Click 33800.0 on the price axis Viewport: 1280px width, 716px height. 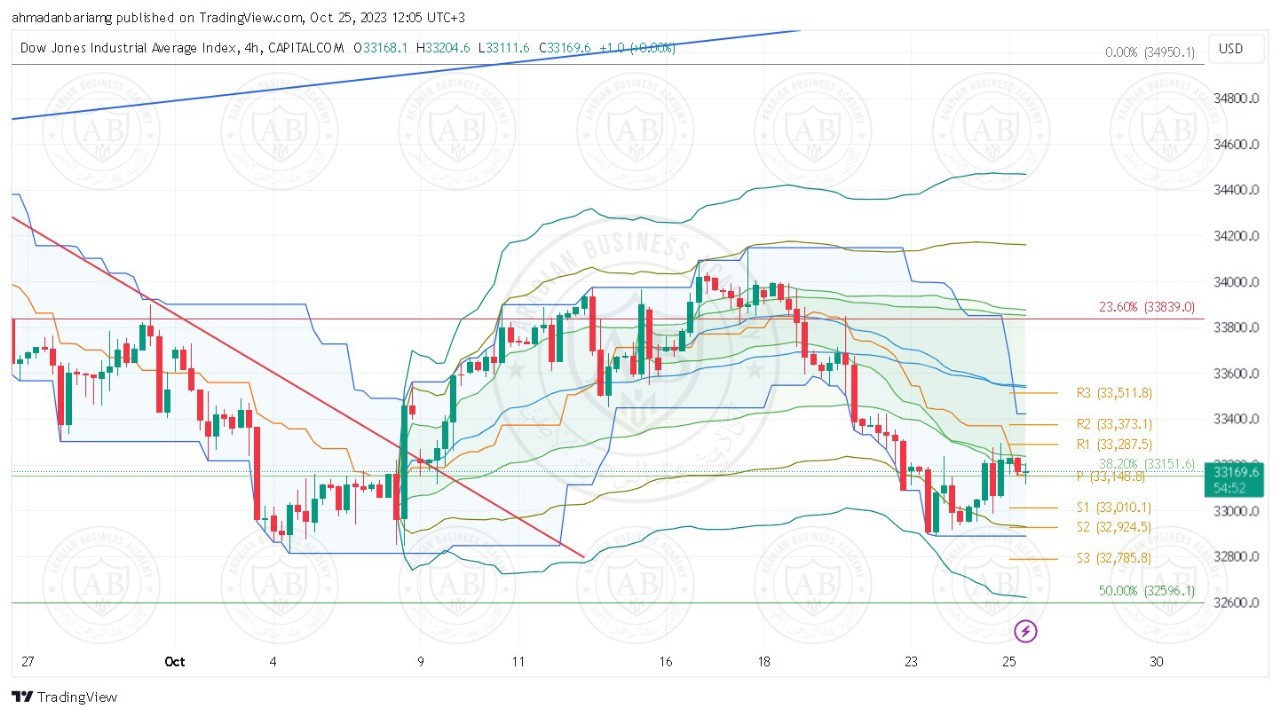coord(1236,328)
